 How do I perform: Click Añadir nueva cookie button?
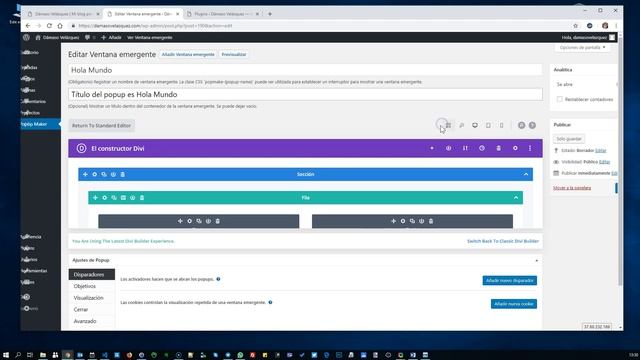point(513,304)
